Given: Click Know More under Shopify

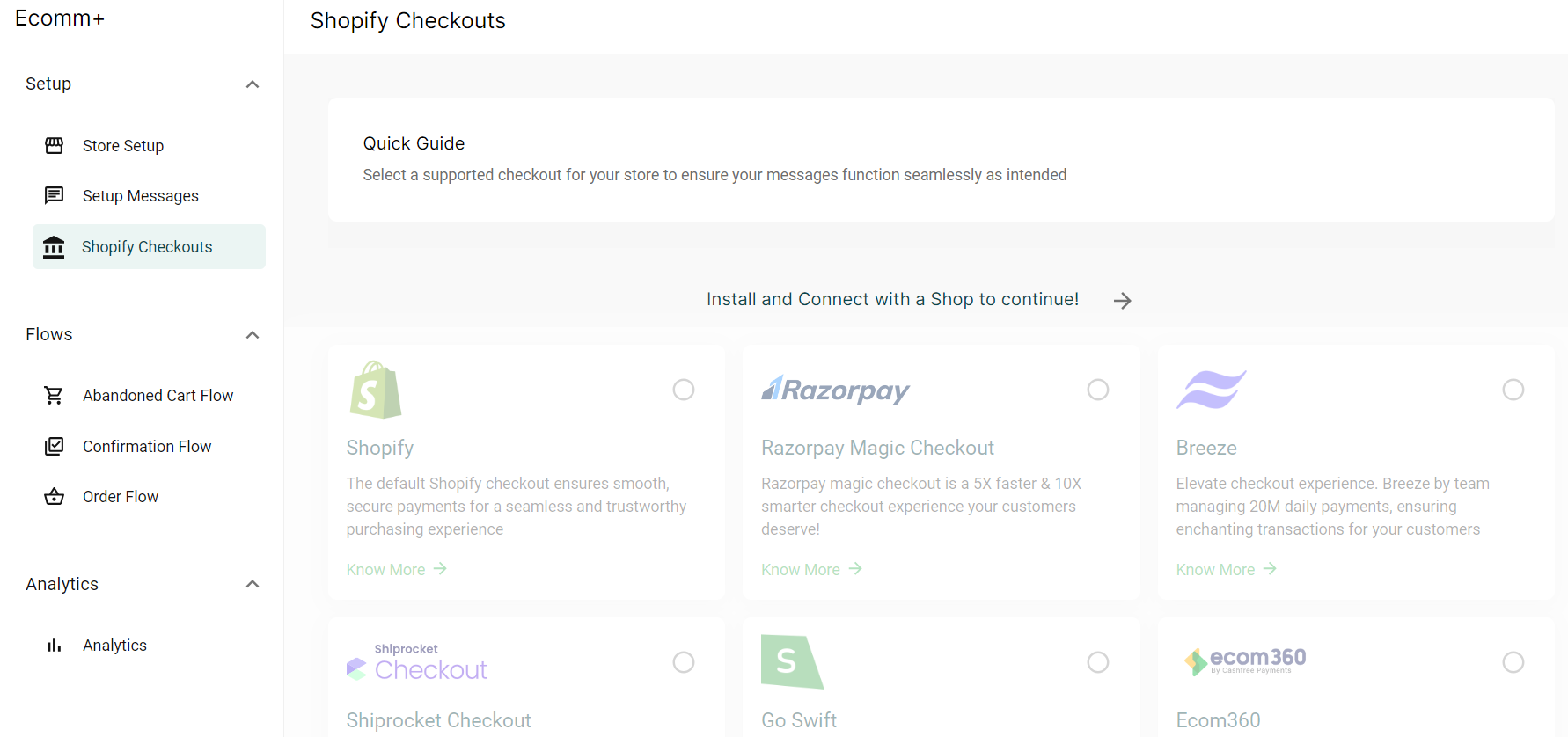Looking at the screenshot, I should pyautogui.click(x=397, y=570).
